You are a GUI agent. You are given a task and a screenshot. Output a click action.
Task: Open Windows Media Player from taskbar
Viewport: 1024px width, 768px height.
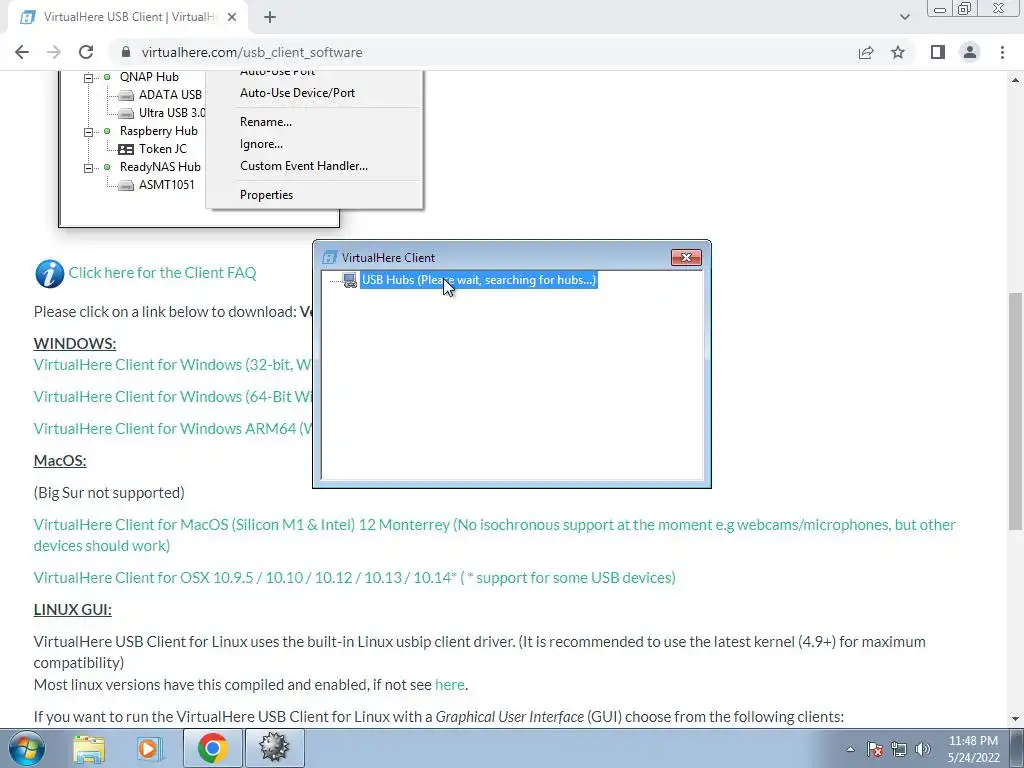[x=150, y=748]
